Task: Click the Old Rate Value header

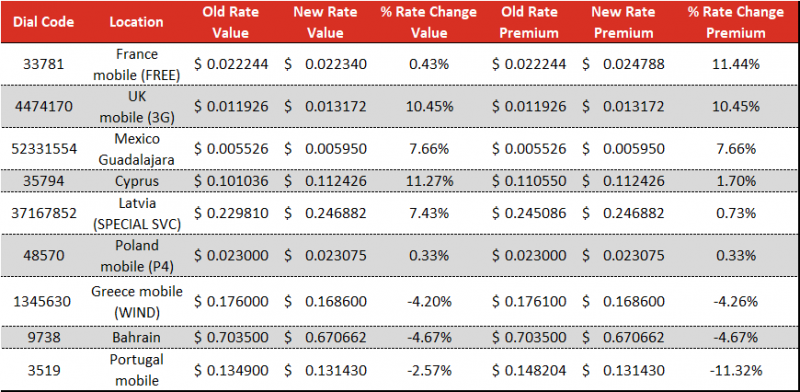Action: coord(231,22)
